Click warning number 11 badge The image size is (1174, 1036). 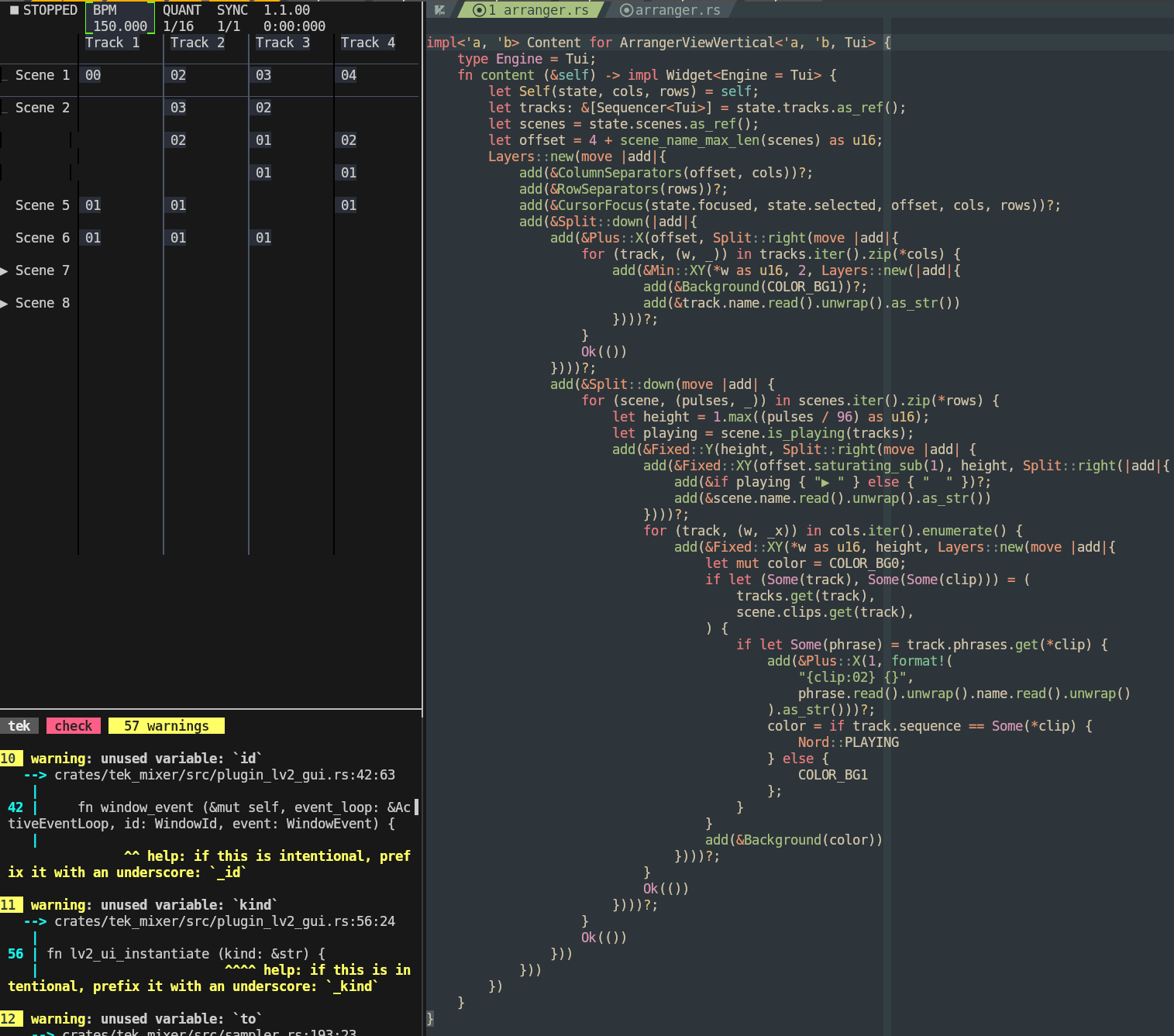12,905
